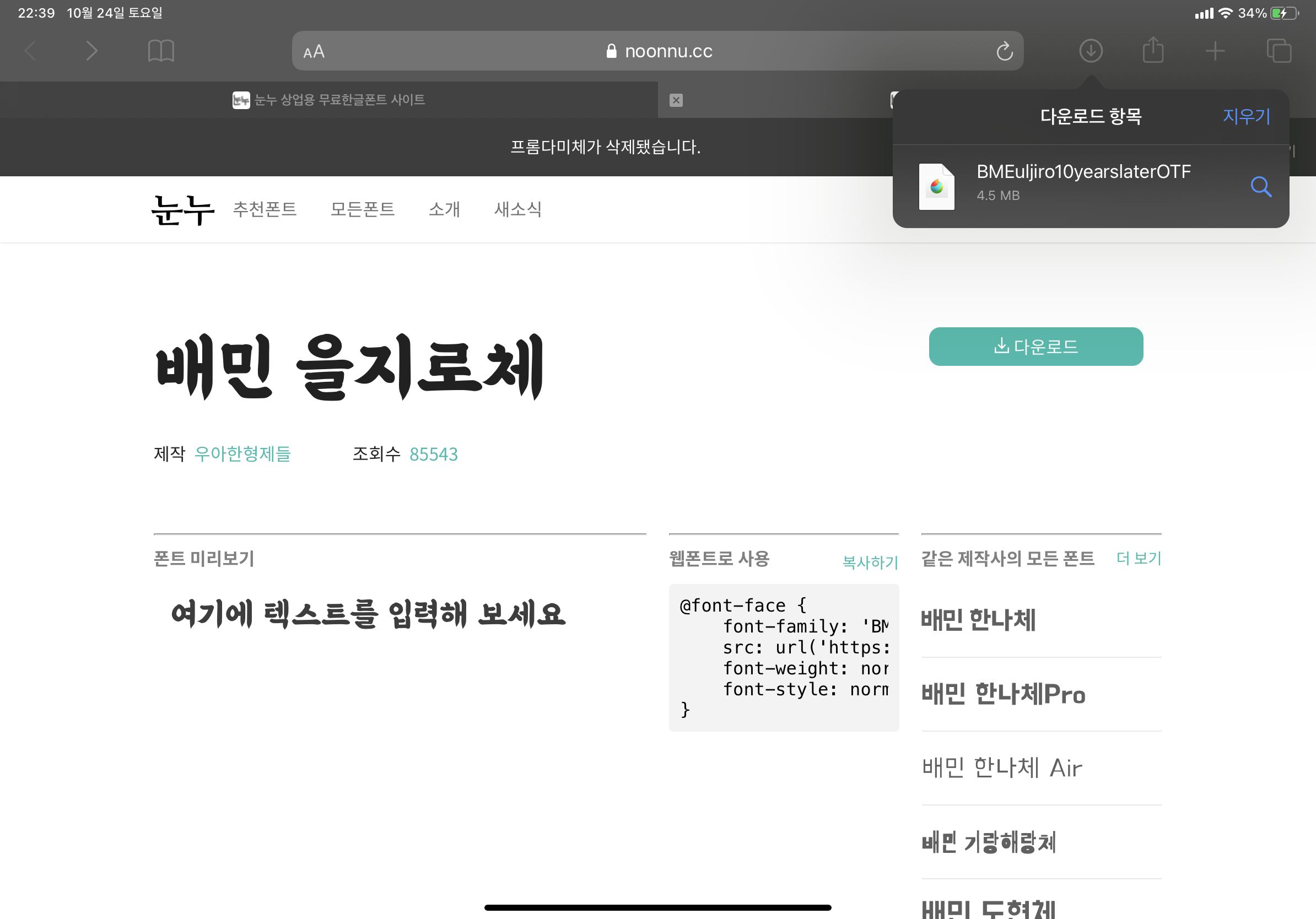
Task: Go forward with the arrow icon
Action: click(91, 51)
